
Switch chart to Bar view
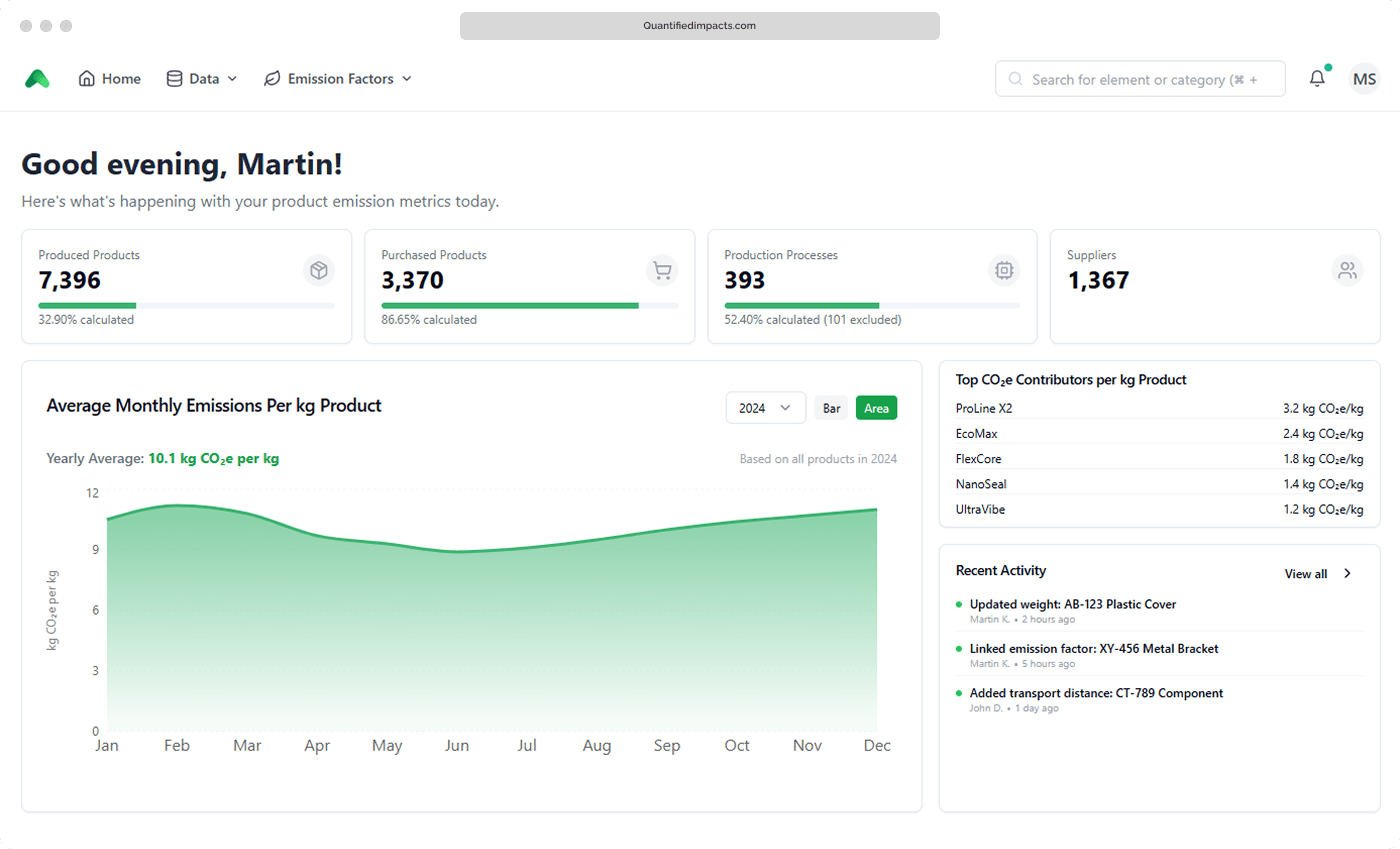pyautogui.click(x=831, y=408)
